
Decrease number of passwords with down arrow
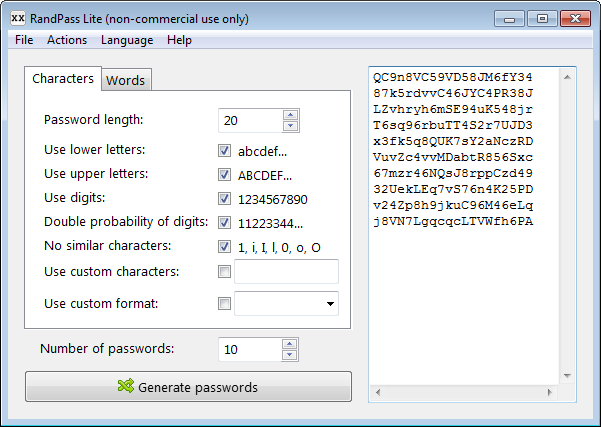tap(290, 355)
